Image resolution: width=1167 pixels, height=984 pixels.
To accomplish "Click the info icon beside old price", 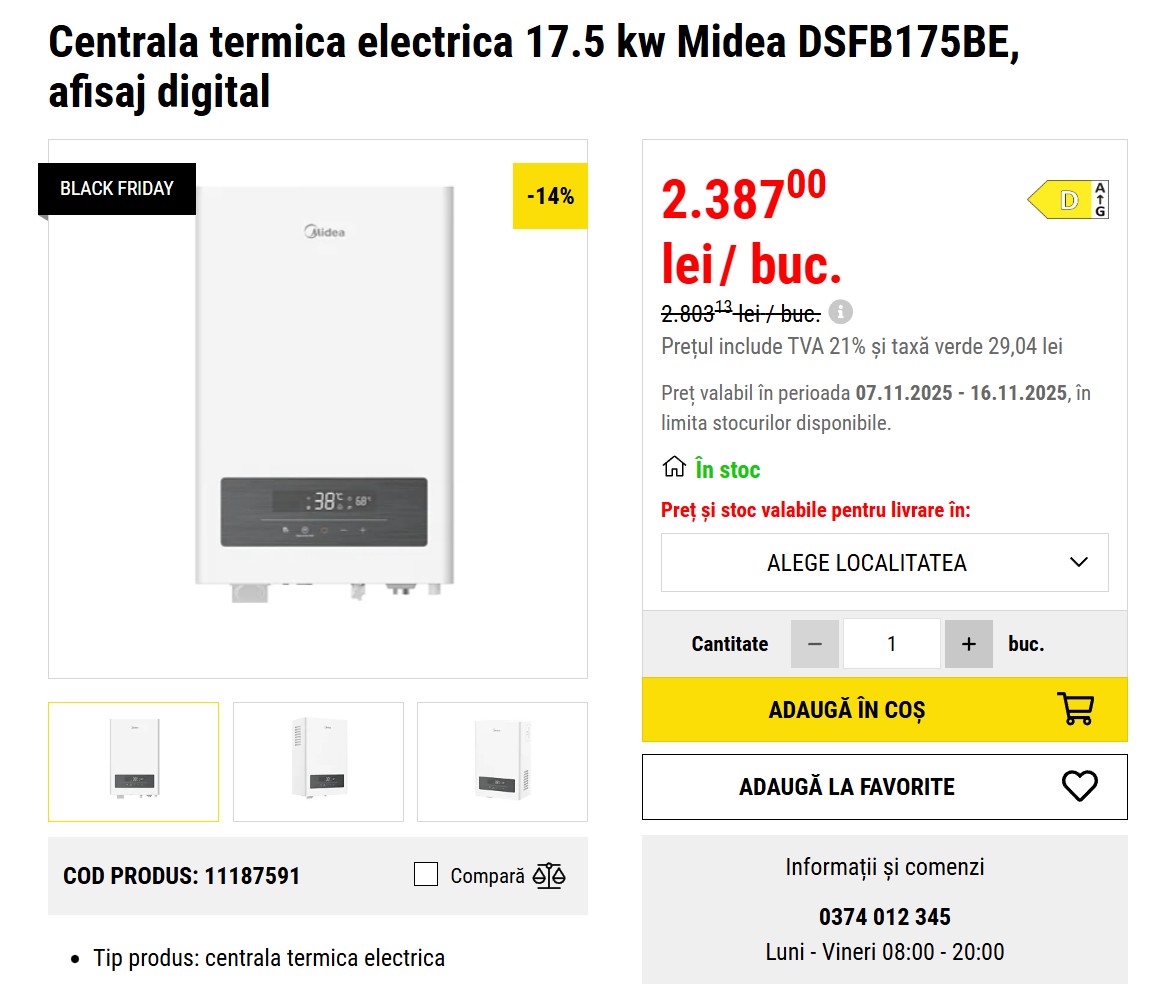I will click(x=841, y=312).
